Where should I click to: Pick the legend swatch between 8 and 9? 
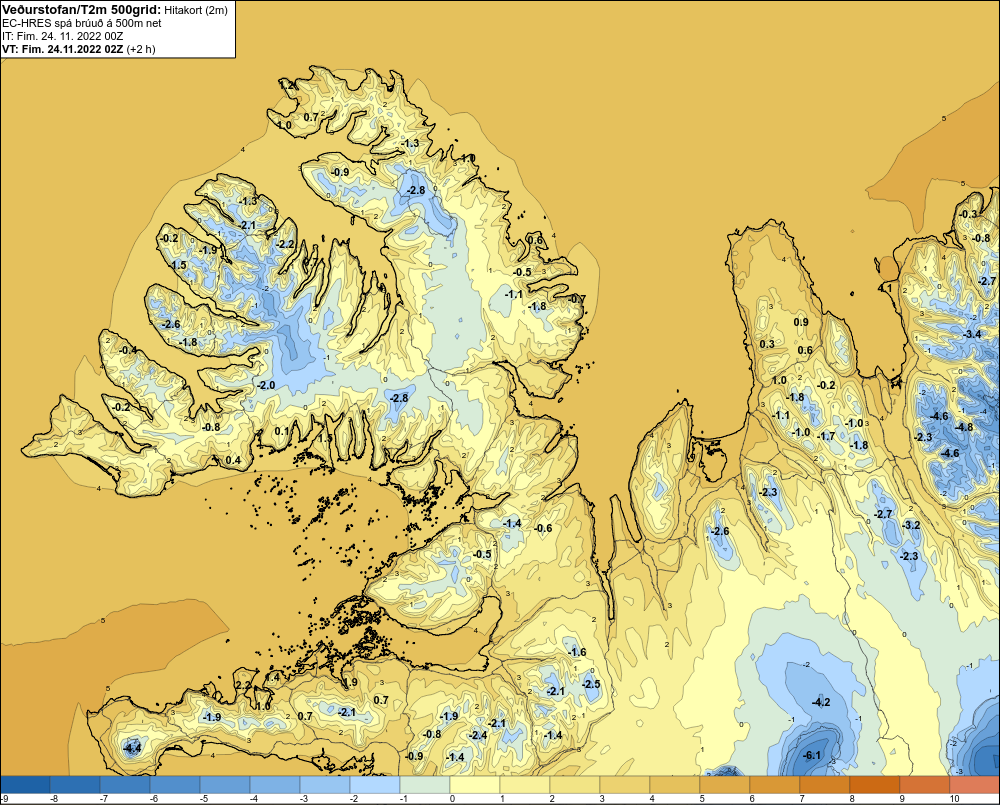click(876, 784)
